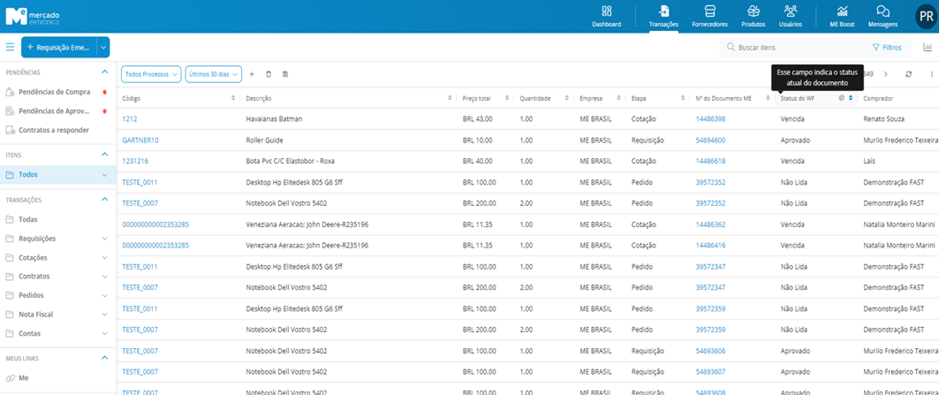Collapse the Meus Links section
This screenshot has width=939, height=395.
click(105, 358)
